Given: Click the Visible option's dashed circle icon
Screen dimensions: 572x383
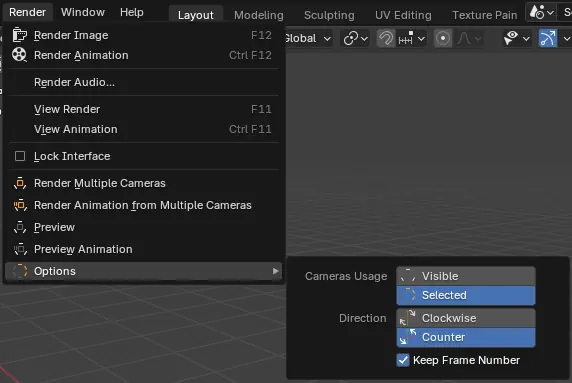Looking at the screenshot, I should [x=408, y=276].
